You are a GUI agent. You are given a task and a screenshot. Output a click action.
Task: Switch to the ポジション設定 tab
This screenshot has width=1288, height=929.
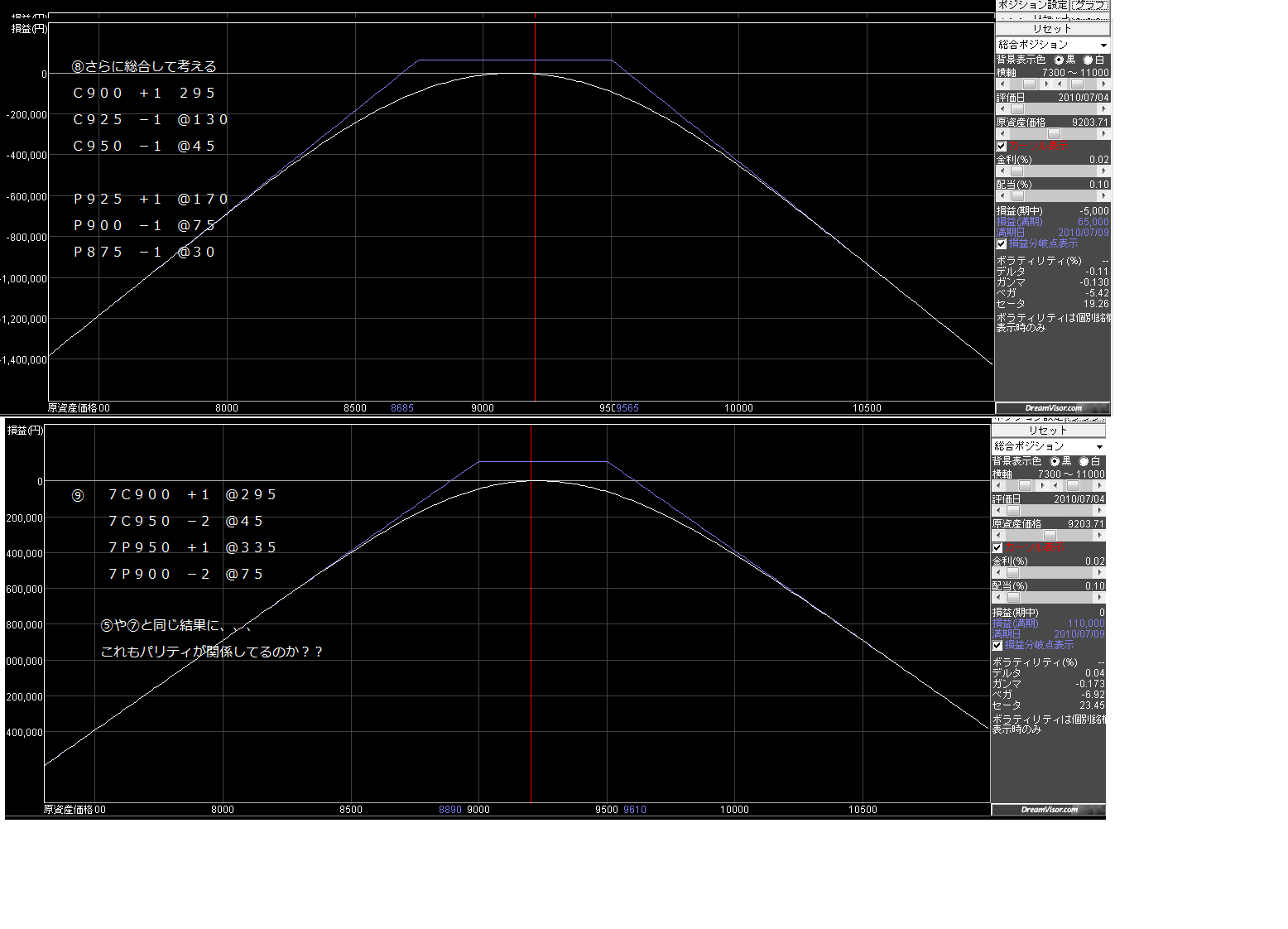click(1032, 5)
